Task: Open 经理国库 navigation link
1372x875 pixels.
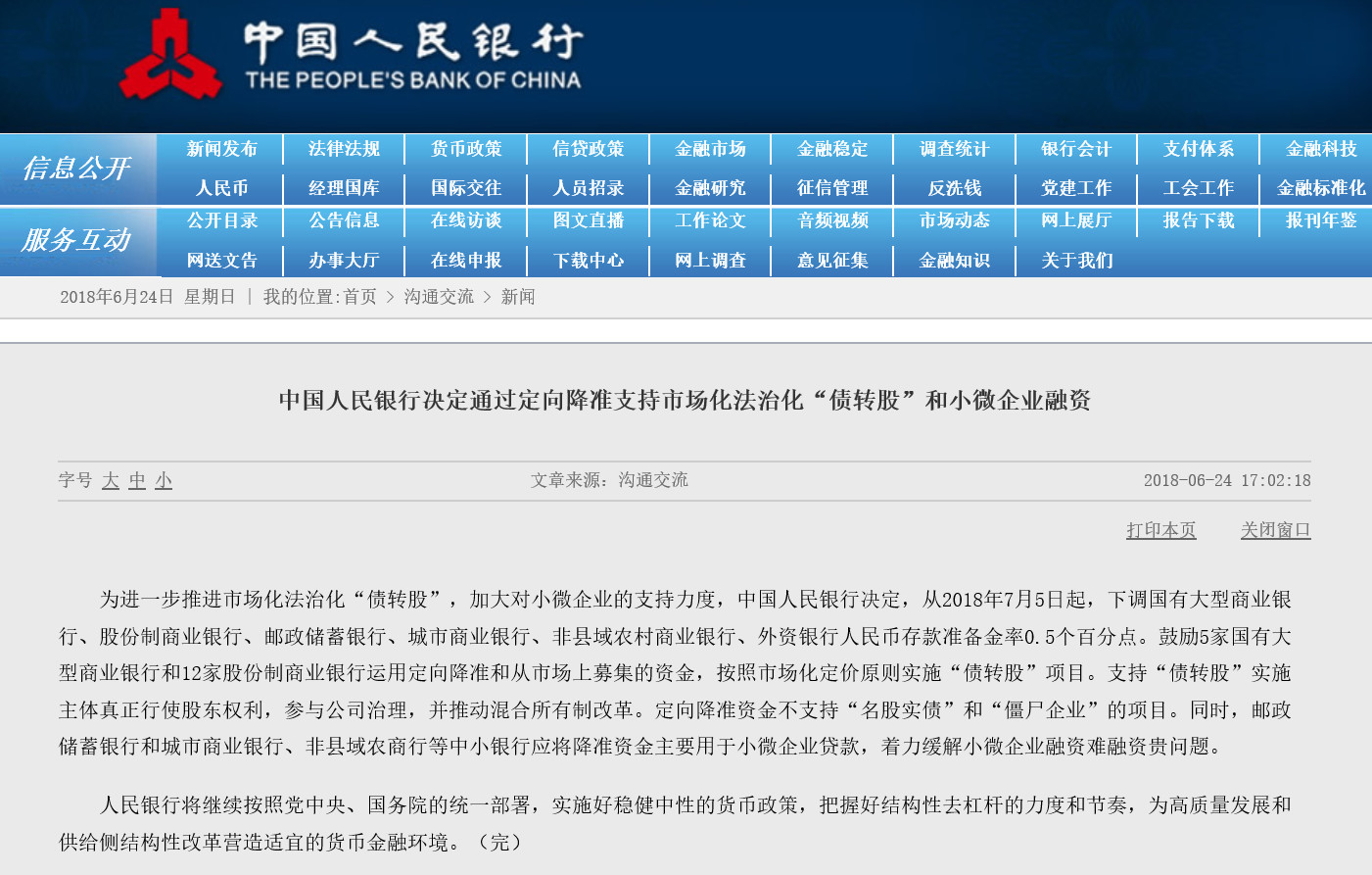Action: point(344,188)
